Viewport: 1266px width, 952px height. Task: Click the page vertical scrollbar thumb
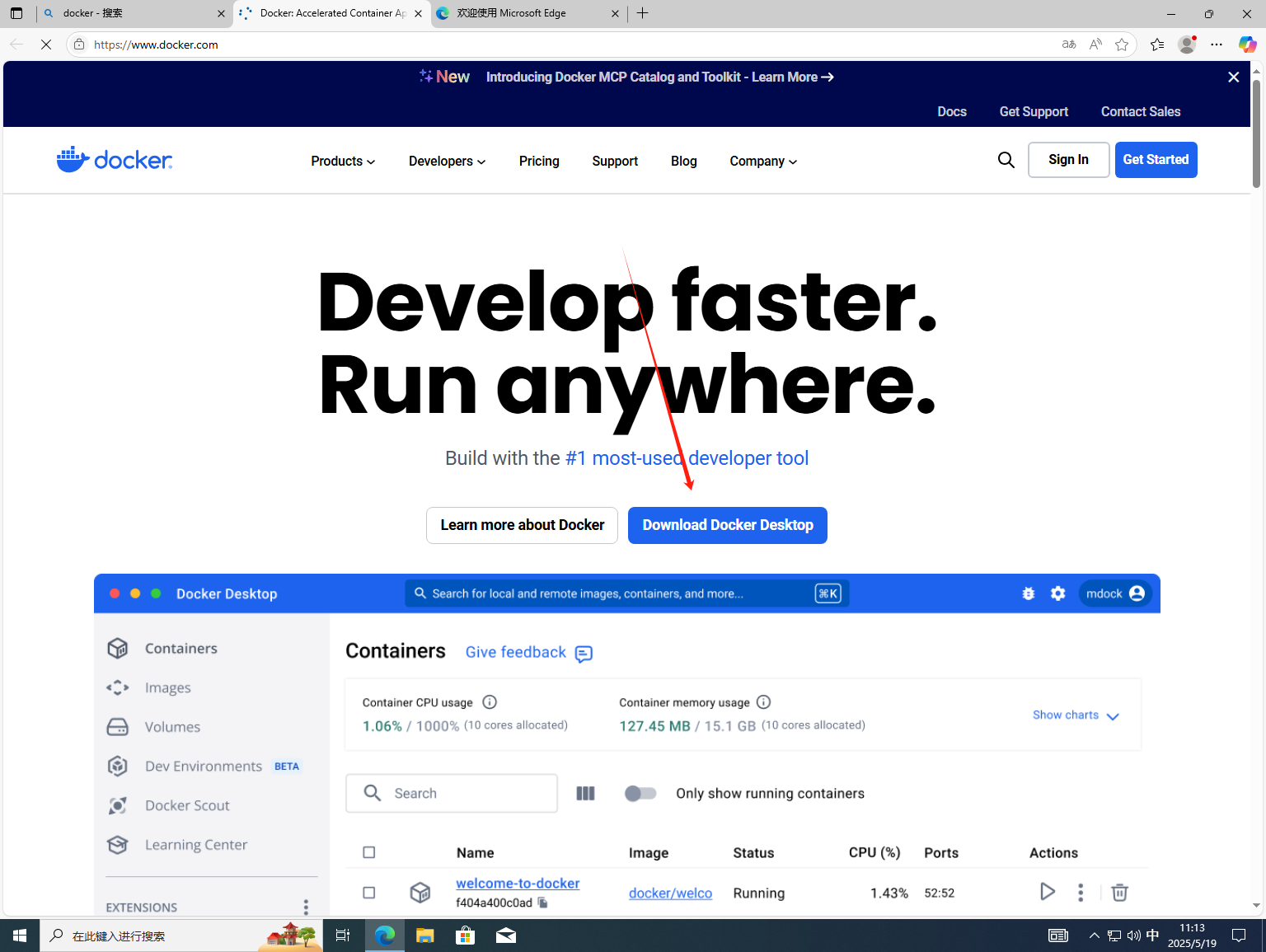tap(1256, 132)
